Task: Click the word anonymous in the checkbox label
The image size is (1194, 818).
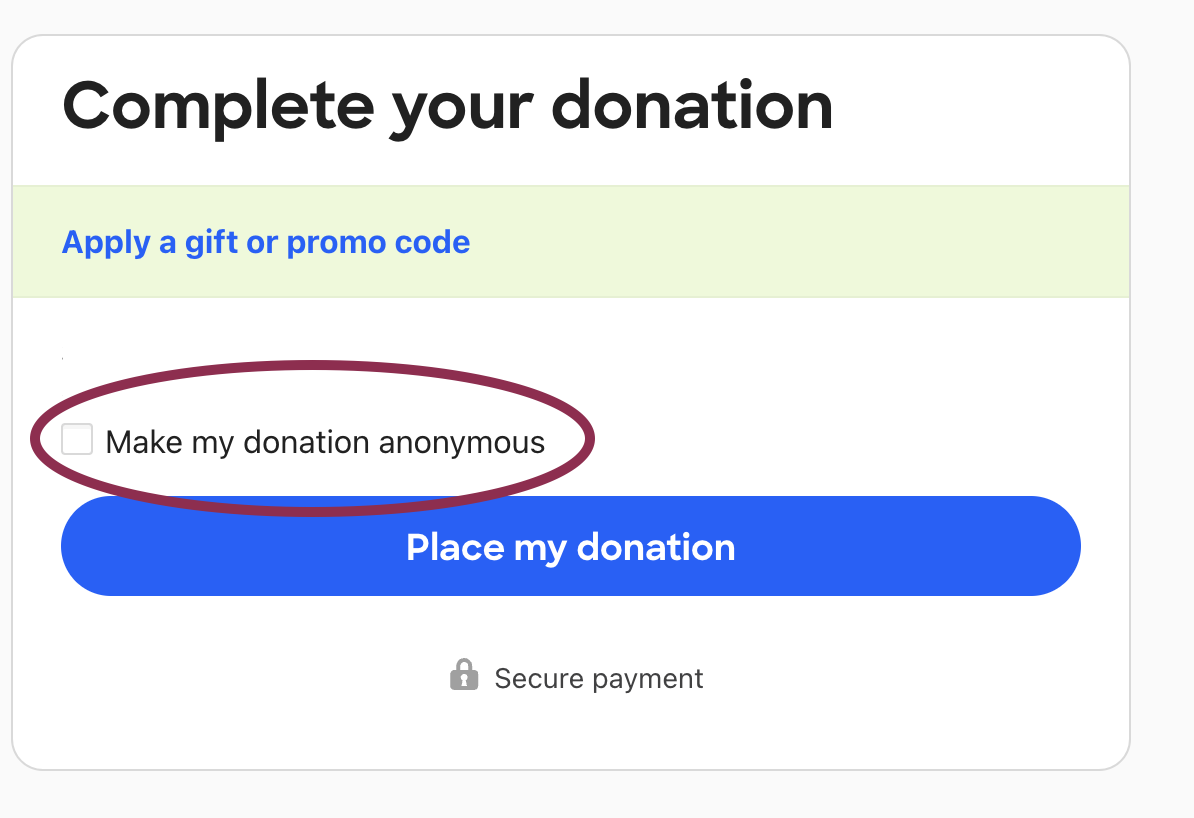Action: coord(462,444)
